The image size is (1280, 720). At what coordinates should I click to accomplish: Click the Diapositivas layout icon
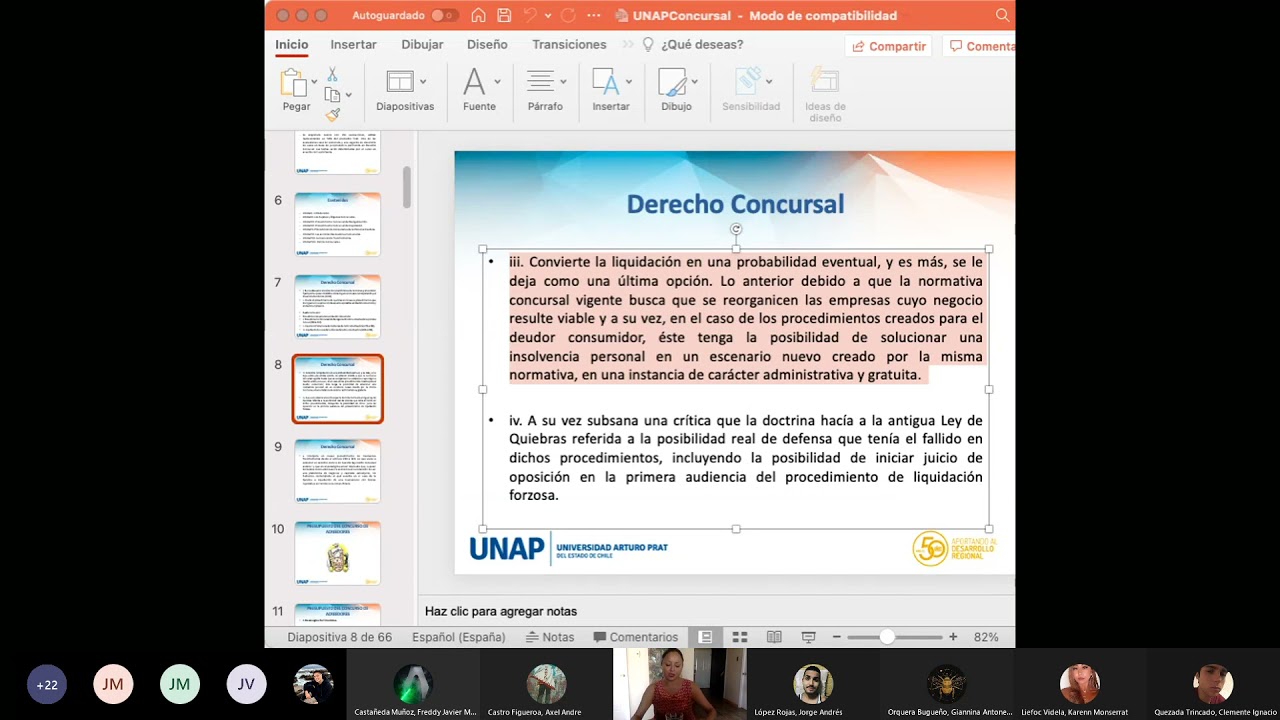click(400, 82)
